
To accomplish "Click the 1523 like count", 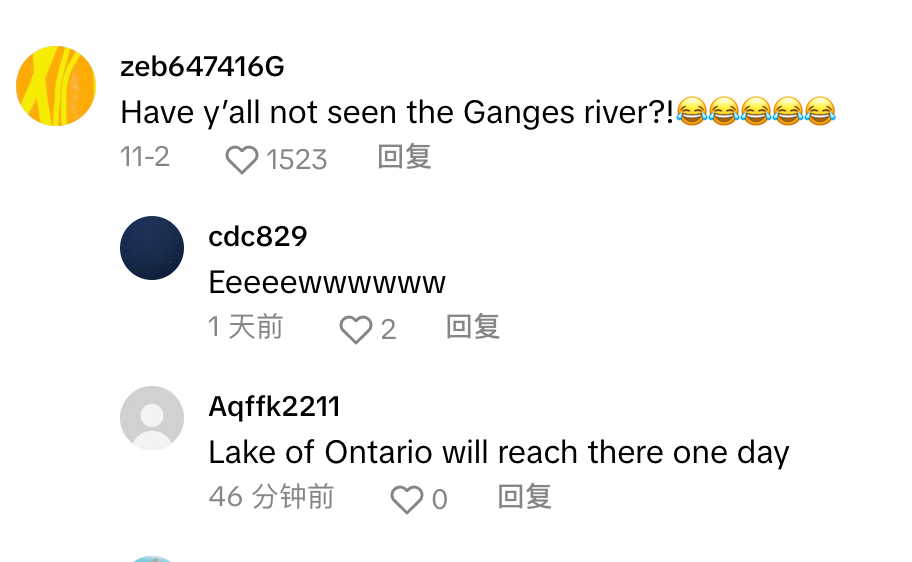I will [297, 159].
